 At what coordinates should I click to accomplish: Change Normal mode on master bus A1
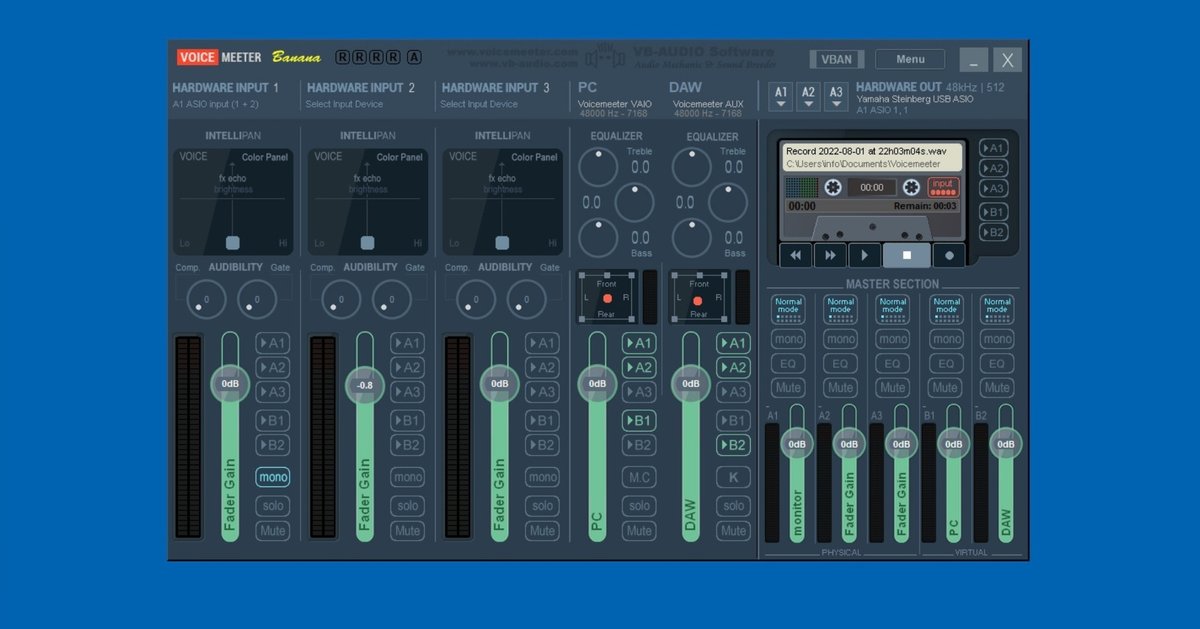(x=788, y=308)
